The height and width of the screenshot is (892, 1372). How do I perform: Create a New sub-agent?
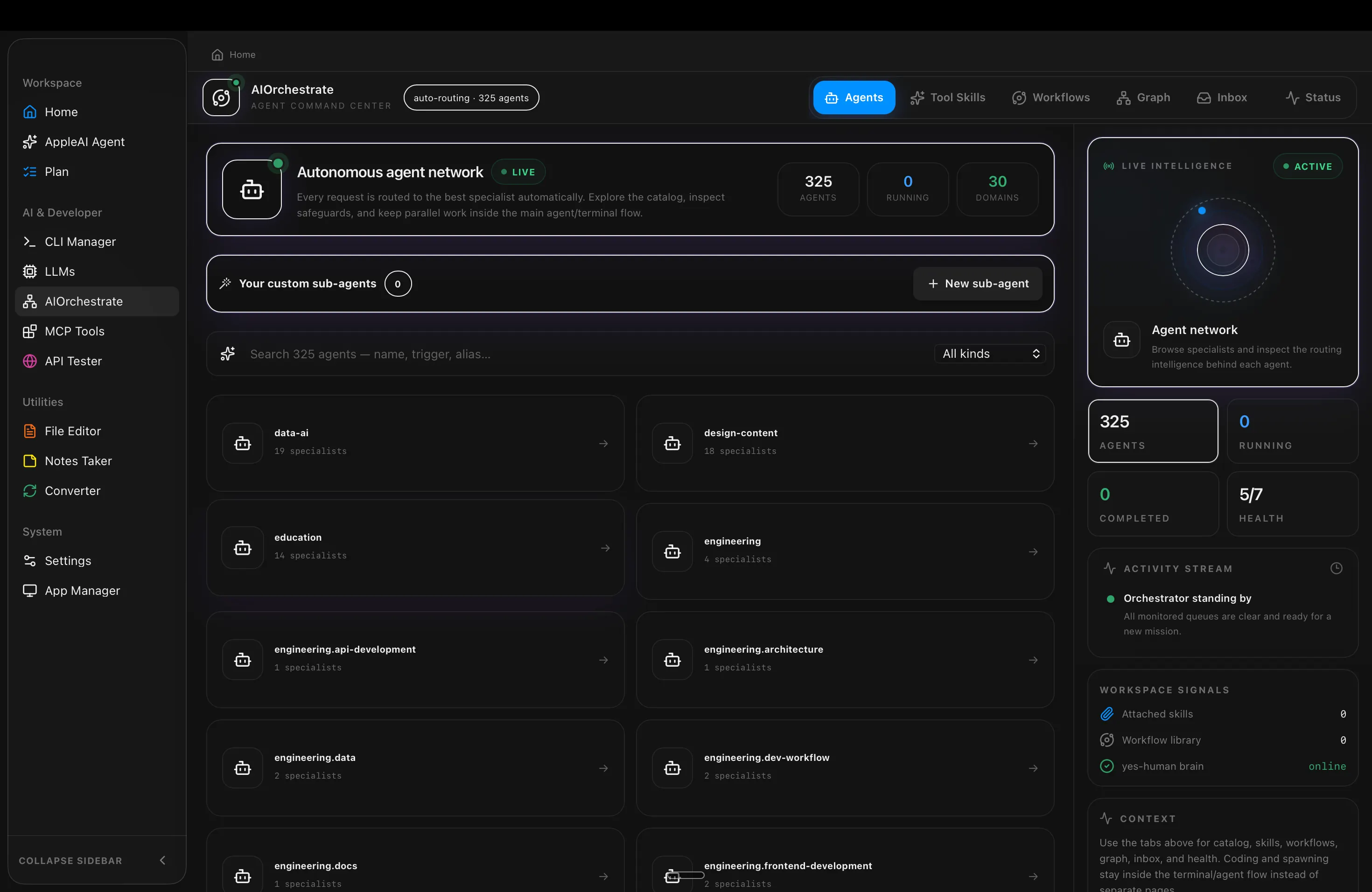tap(978, 284)
